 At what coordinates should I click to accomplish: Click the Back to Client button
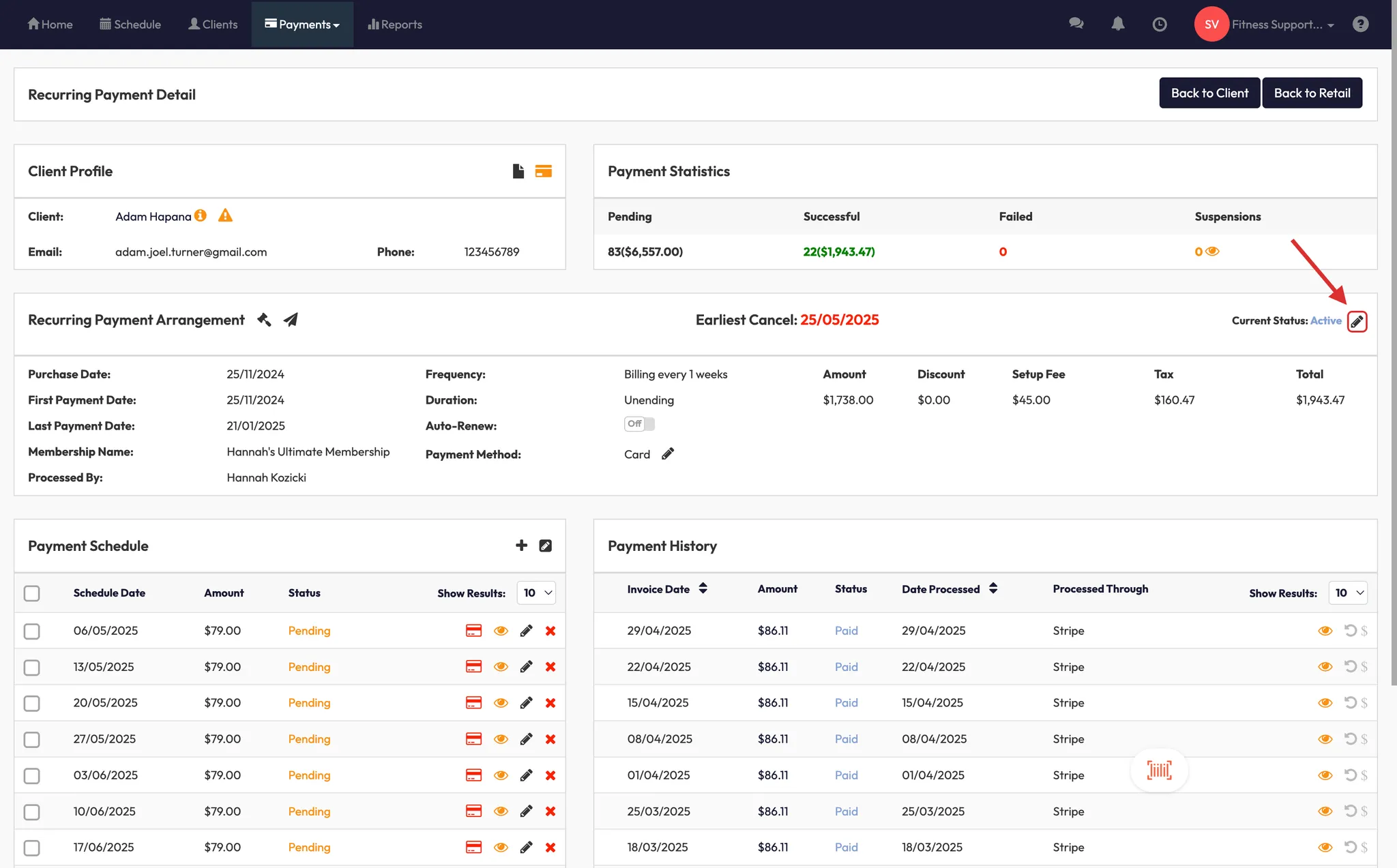tap(1209, 93)
